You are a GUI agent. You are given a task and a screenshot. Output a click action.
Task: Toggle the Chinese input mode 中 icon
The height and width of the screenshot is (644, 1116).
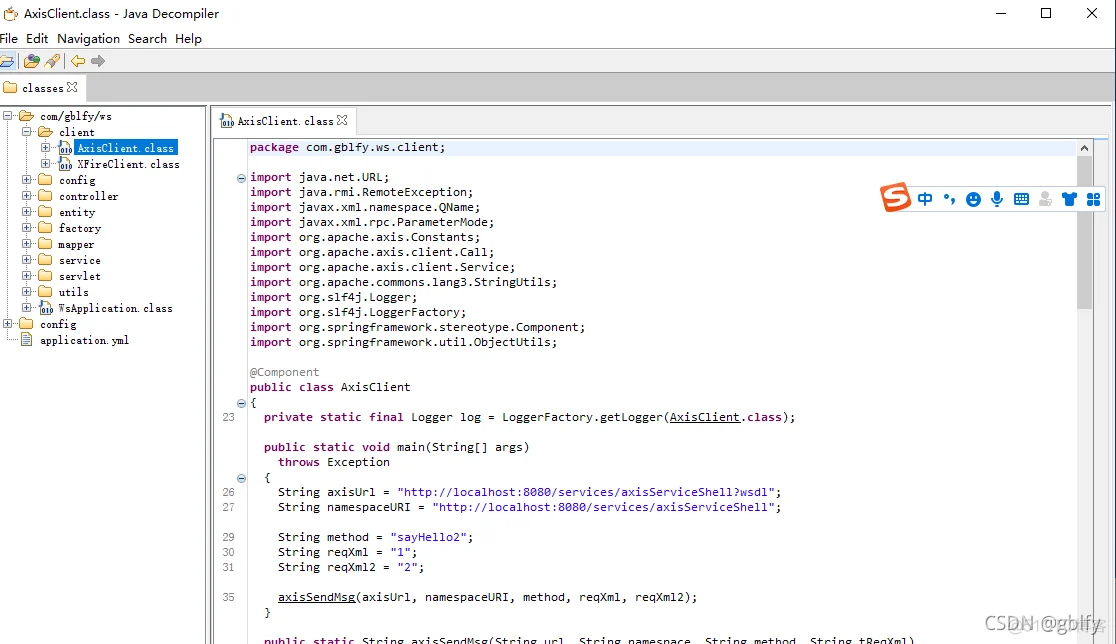[925, 199]
